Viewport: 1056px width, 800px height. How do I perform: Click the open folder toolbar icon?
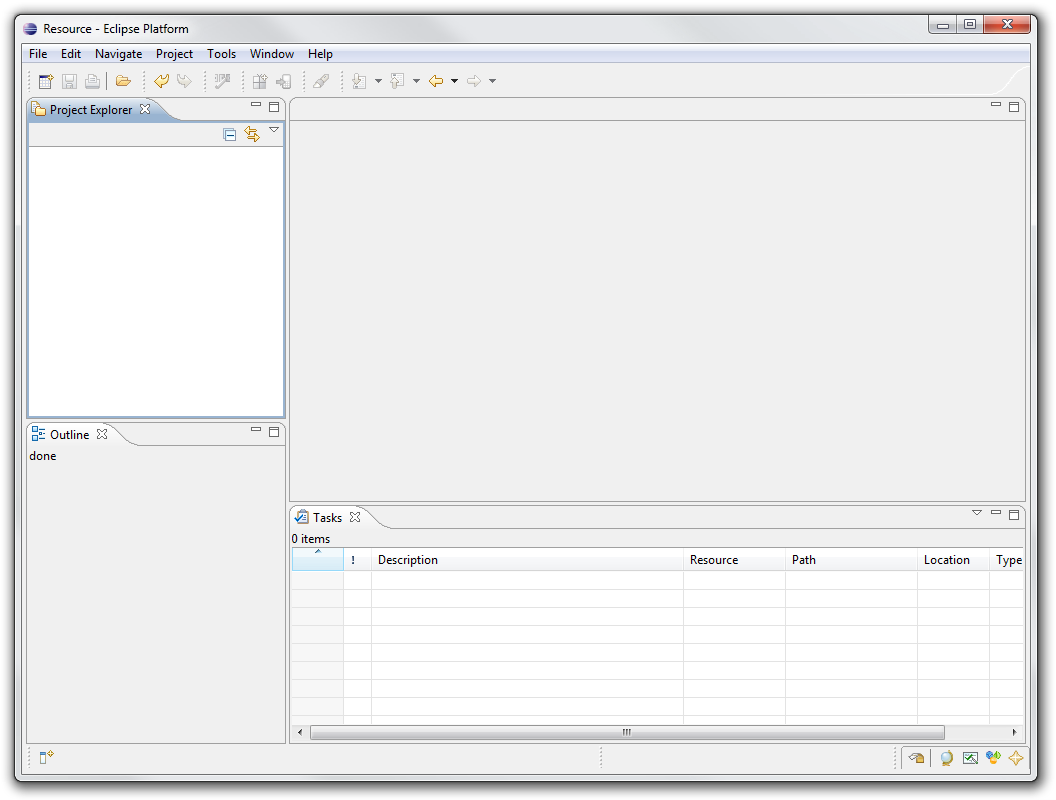pos(123,81)
